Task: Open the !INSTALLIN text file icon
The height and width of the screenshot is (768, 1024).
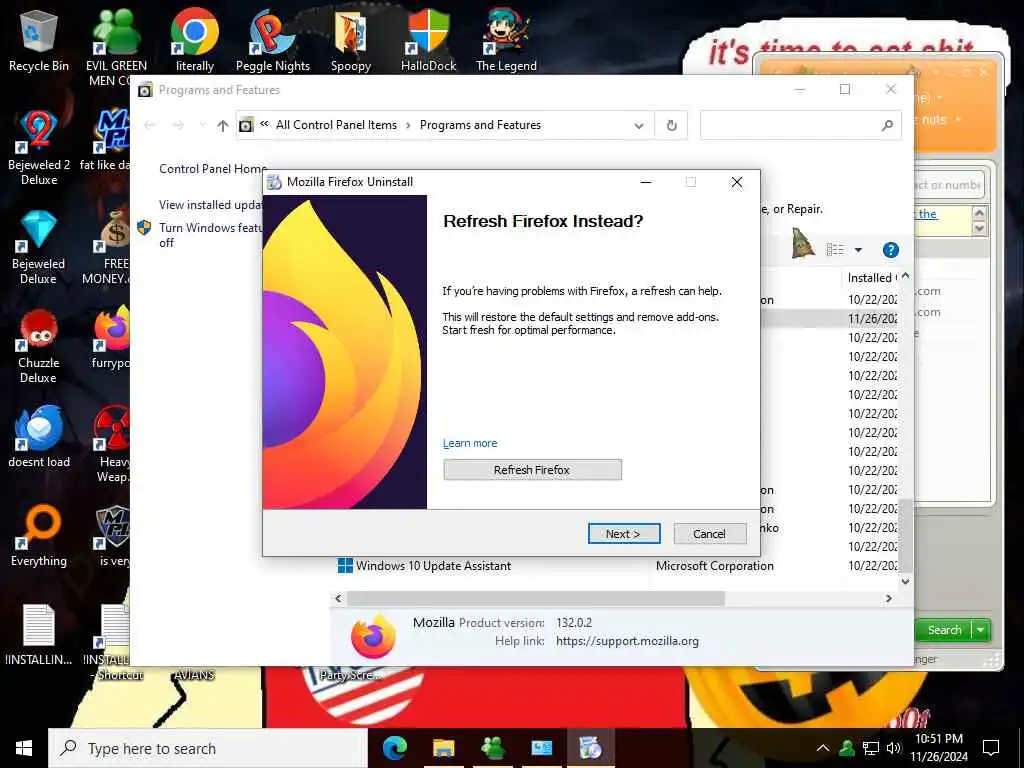Action: pyautogui.click(x=39, y=635)
